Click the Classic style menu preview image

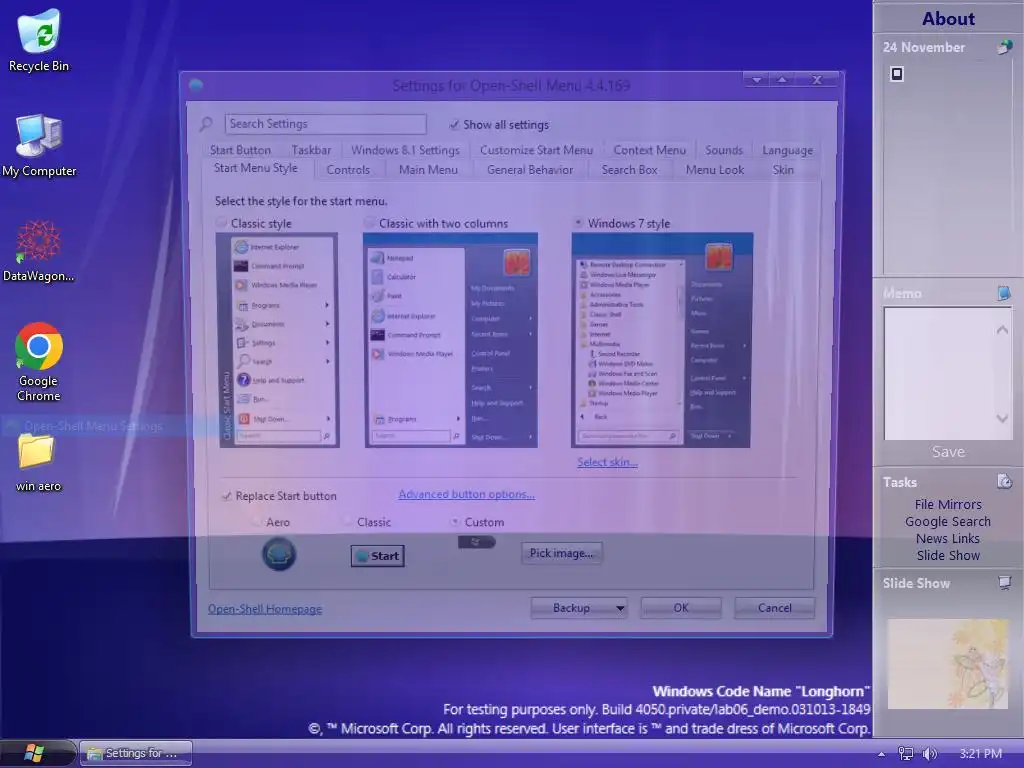279,340
